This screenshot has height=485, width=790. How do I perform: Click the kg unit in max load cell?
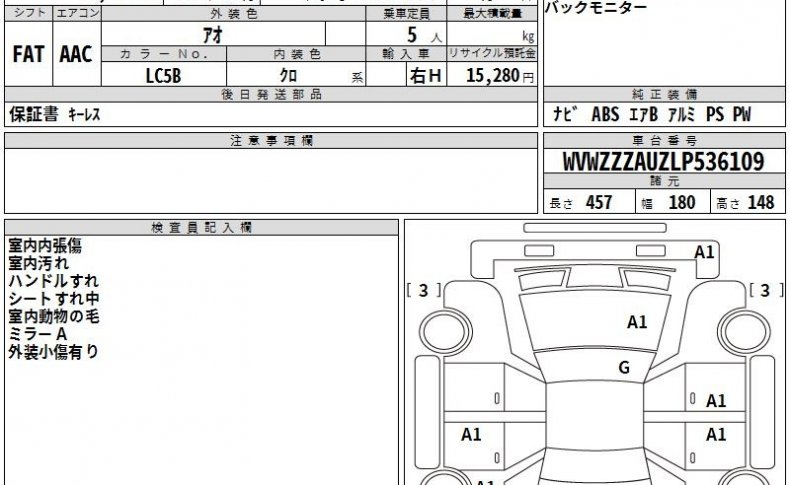(x=528, y=36)
